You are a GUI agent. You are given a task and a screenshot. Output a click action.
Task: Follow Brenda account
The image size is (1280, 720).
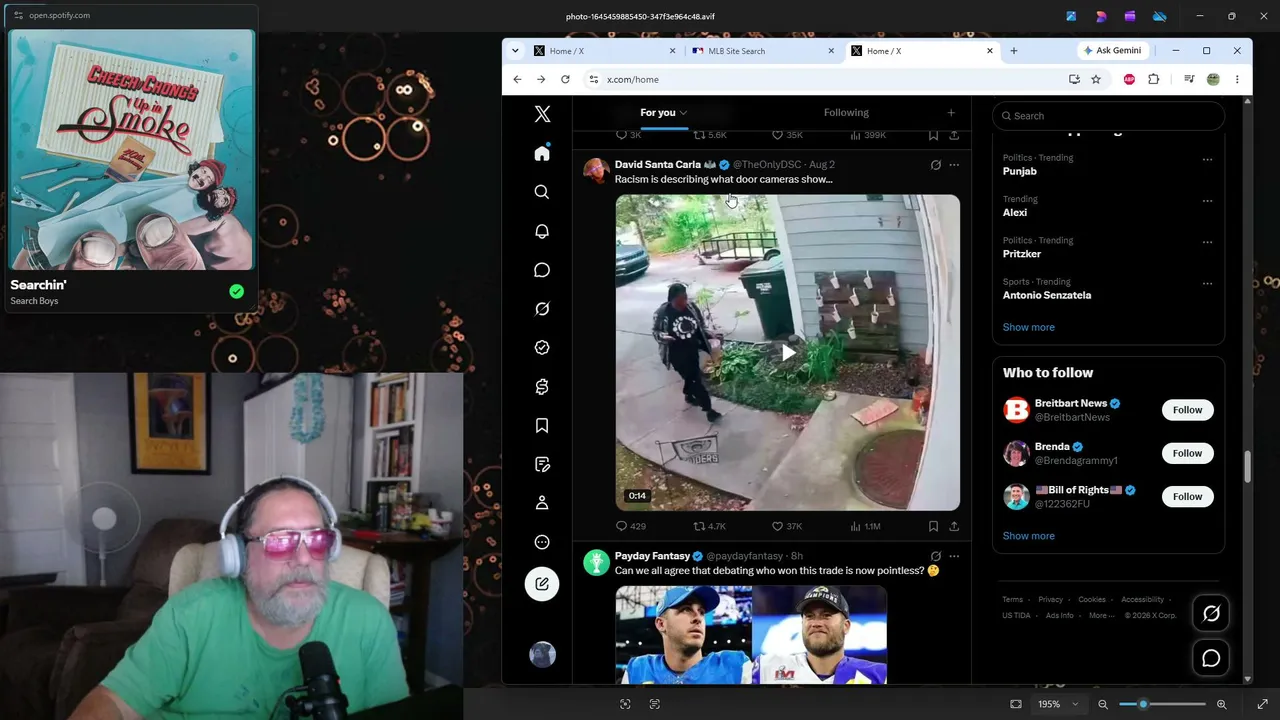1187,453
